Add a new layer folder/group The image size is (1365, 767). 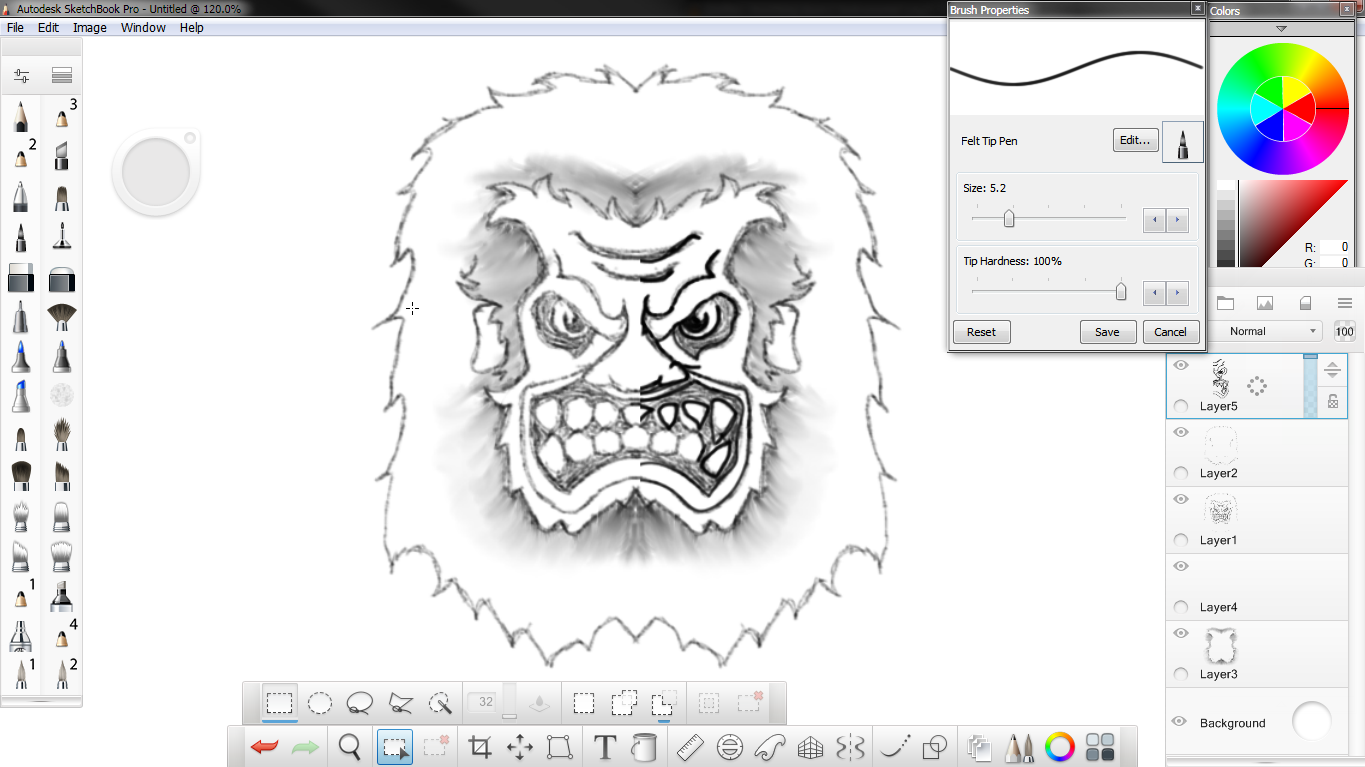[1225, 303]
